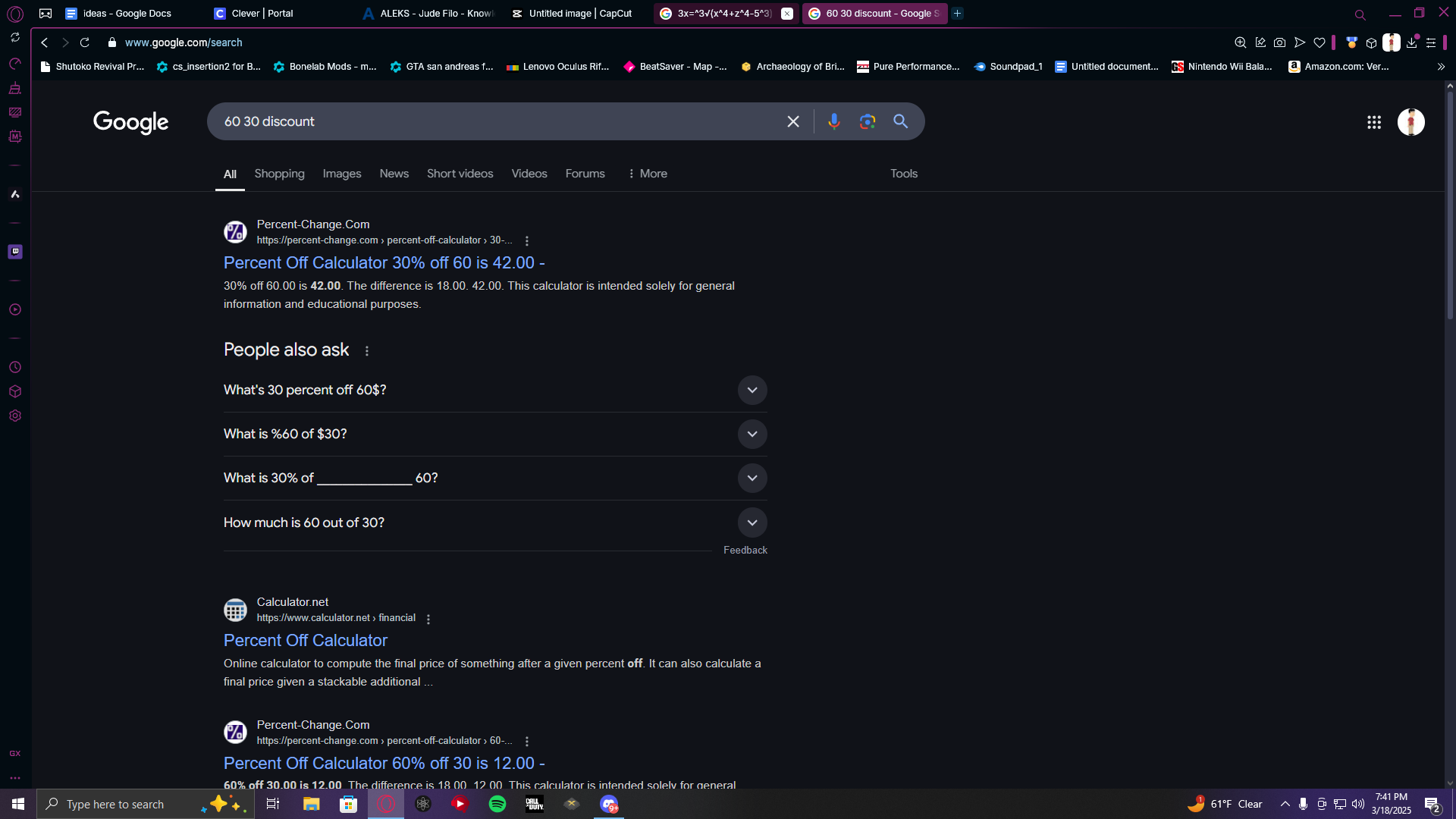Open three-dot menu for Calculator.net result

tap(428, 619)
